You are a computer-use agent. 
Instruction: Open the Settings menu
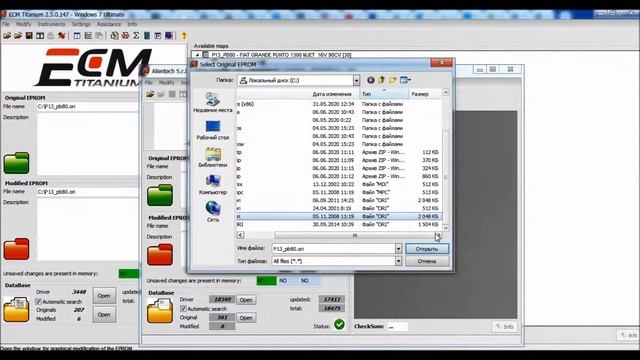81,24
